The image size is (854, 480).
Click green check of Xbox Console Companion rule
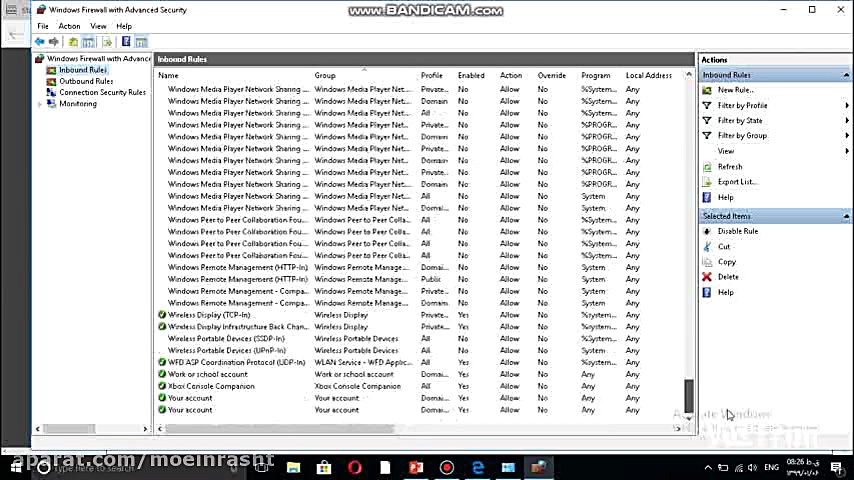coord(162,386)
